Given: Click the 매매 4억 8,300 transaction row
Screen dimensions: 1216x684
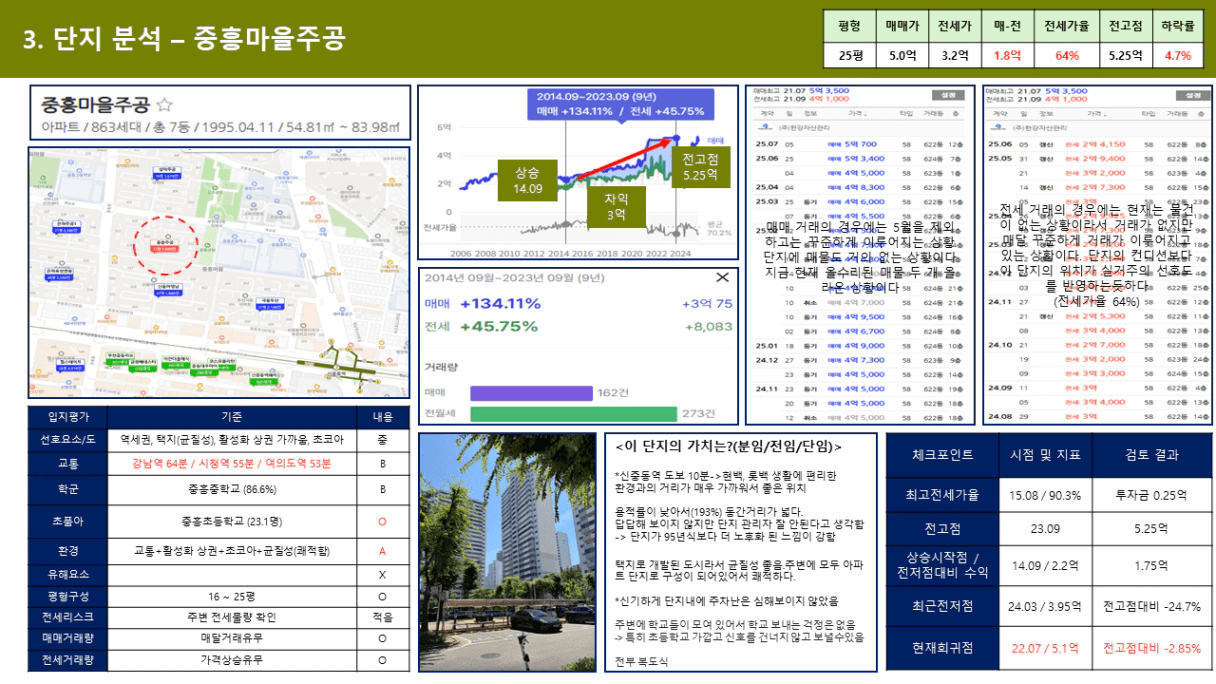Looking at the screenshot, I should tap(861, 187).
